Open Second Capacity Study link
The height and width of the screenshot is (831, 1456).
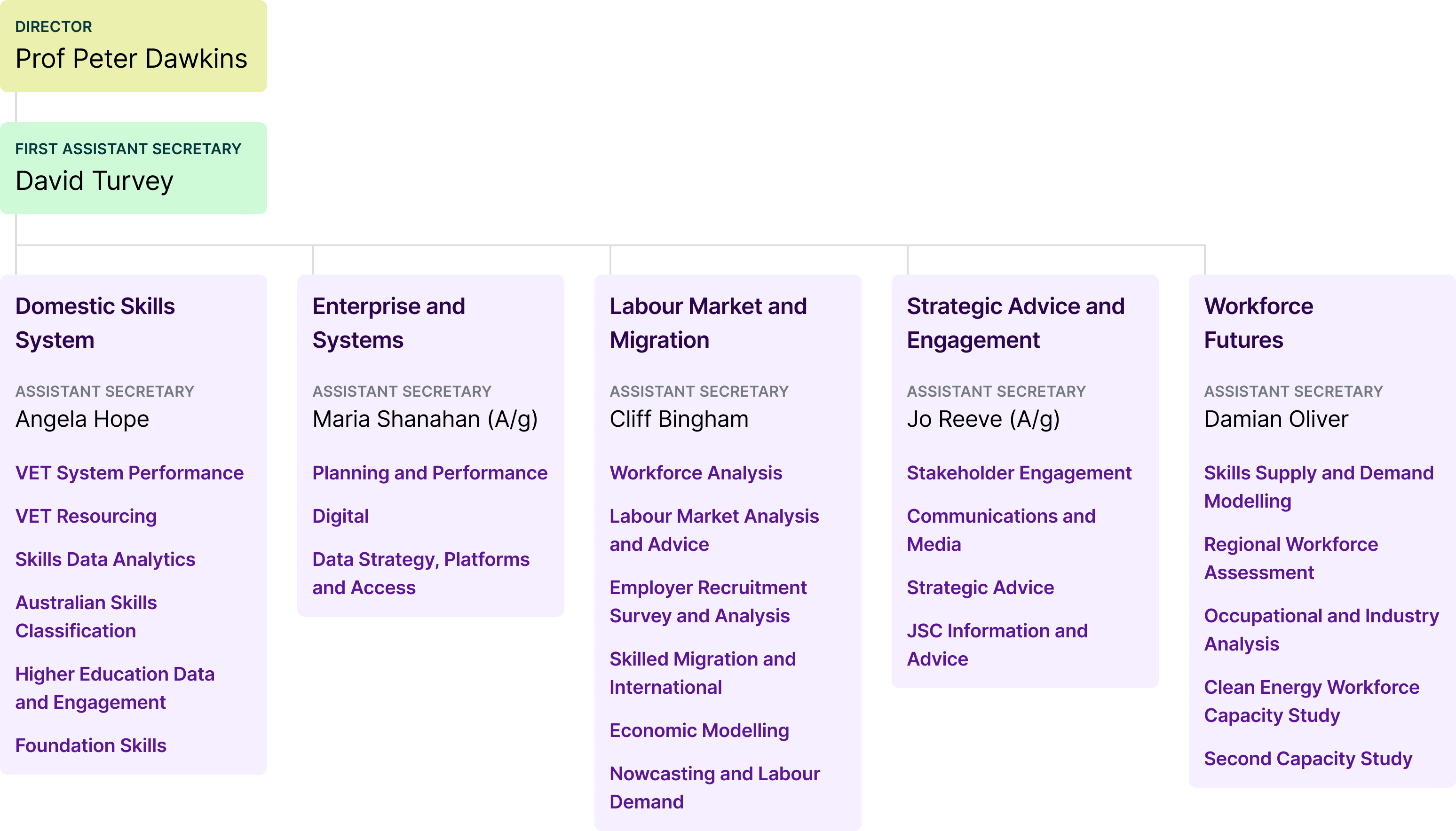1307,759
